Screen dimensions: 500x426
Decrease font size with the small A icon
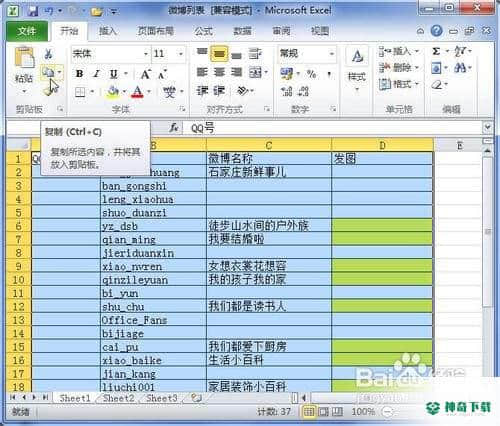pyautogui.click(x=162, y=74)
